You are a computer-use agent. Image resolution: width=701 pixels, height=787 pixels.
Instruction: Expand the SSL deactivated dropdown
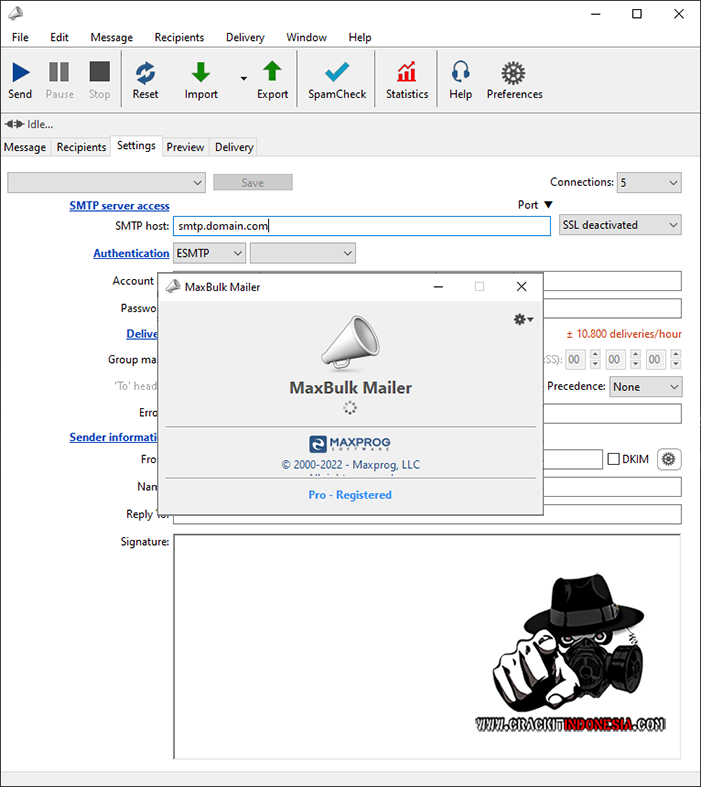click(620, 225)
